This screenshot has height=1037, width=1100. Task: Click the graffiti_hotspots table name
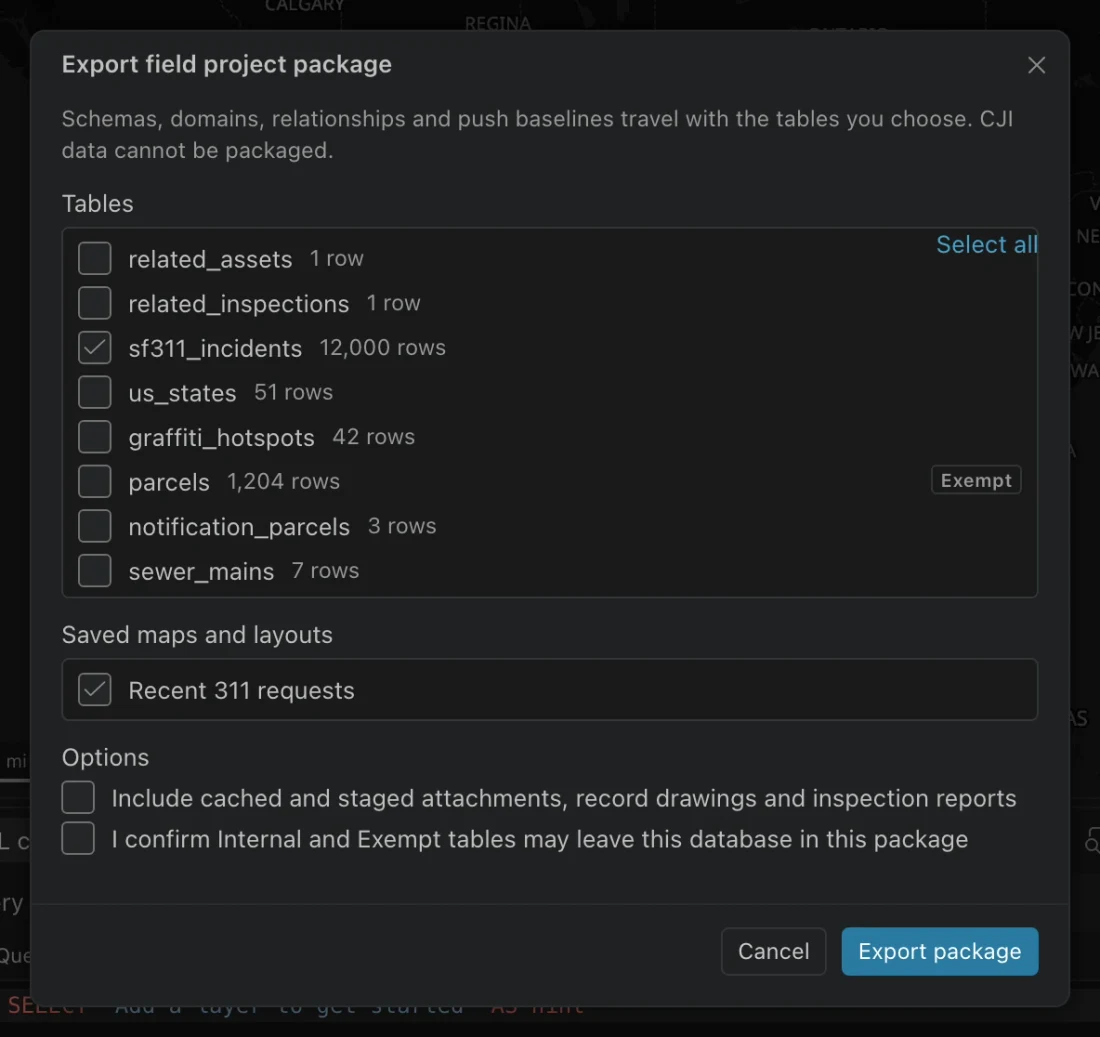[222, 438]
